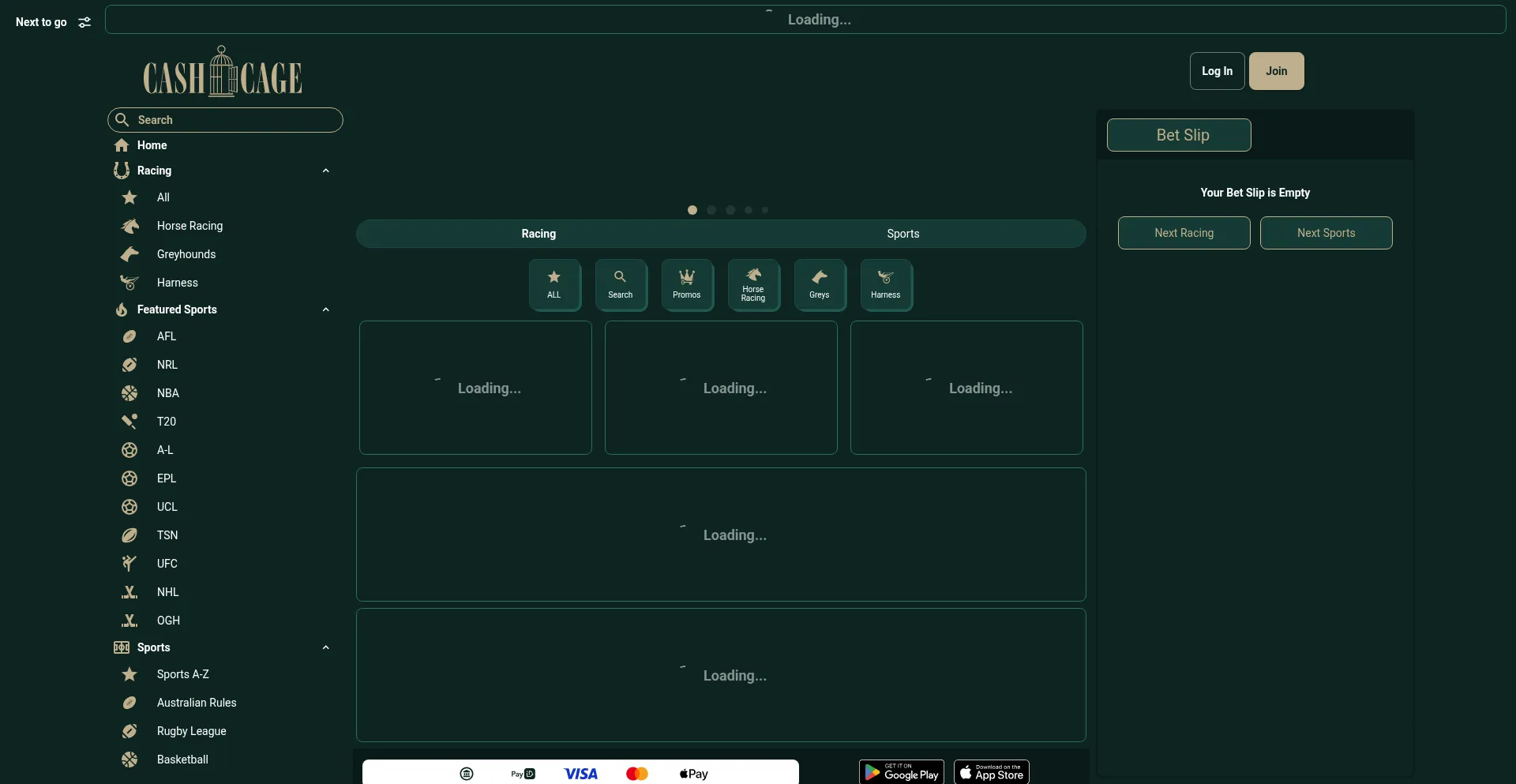Click the UCL soccer ball icon
The width and height of the screenshot is (1516, 784).
tap(129, 507)
